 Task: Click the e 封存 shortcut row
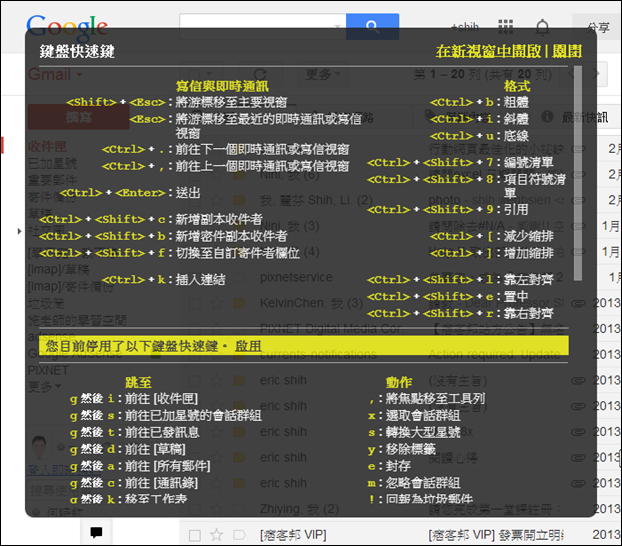pyautogui.click(x=390, y=466)
